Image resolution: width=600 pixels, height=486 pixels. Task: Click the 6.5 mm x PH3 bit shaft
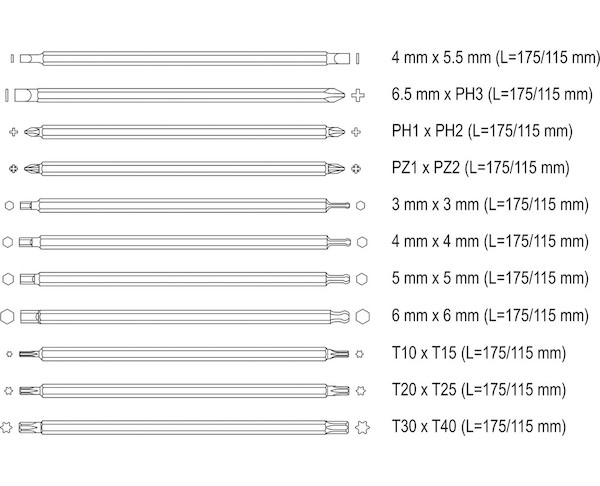[180, 95]
